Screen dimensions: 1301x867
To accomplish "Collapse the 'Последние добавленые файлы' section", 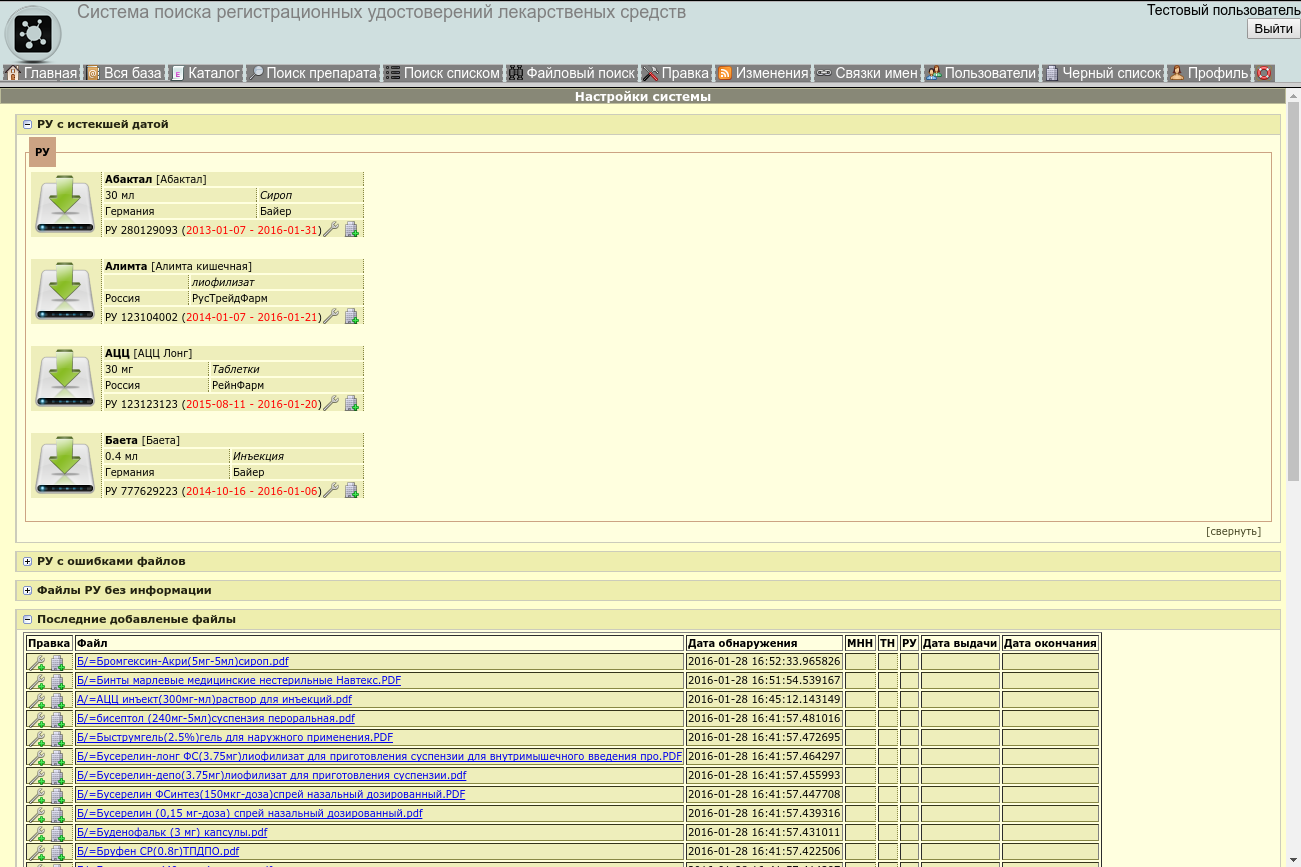I will point(28,620).
